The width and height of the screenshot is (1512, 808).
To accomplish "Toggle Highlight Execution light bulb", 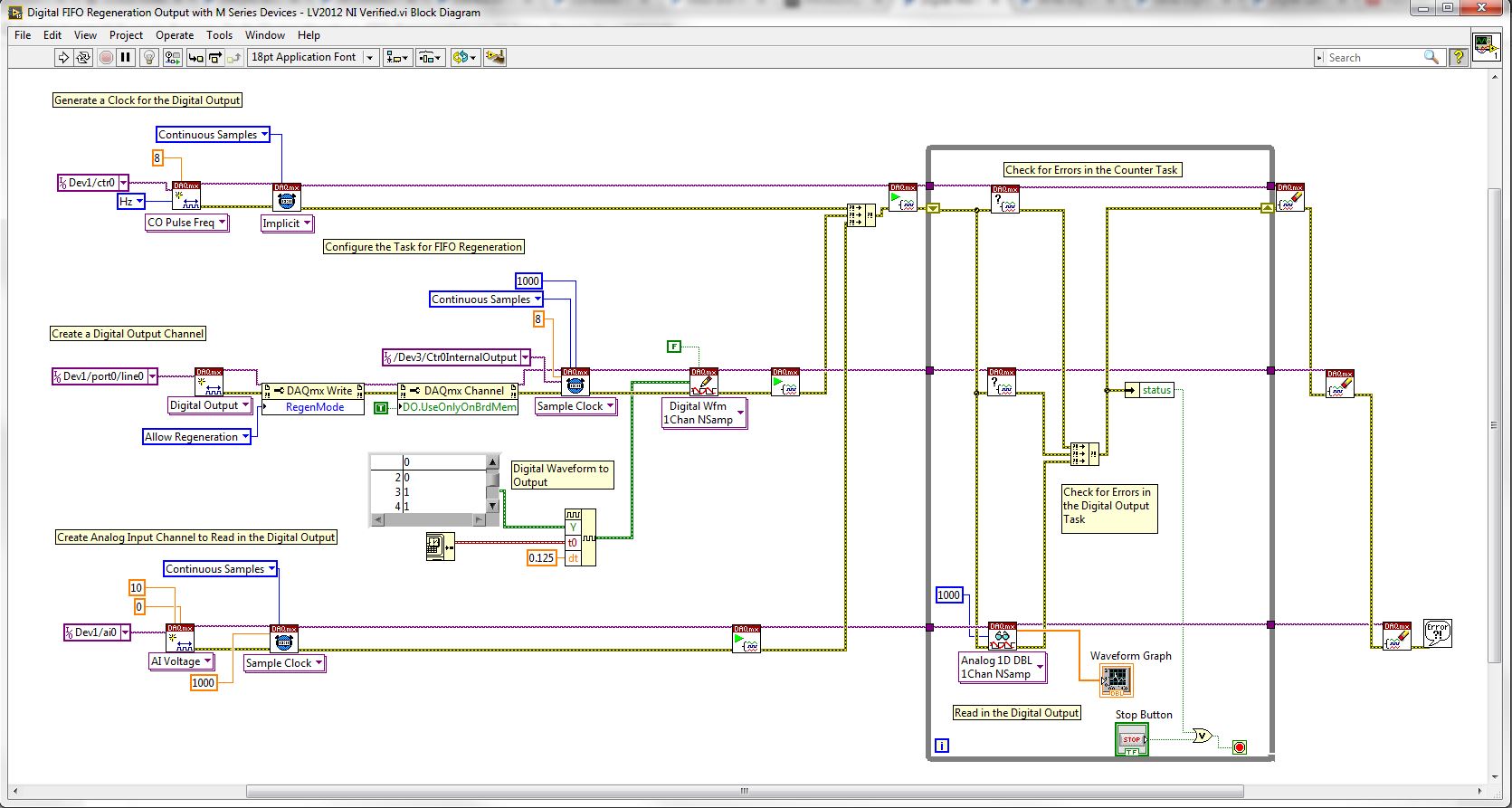I will point(150,57).
